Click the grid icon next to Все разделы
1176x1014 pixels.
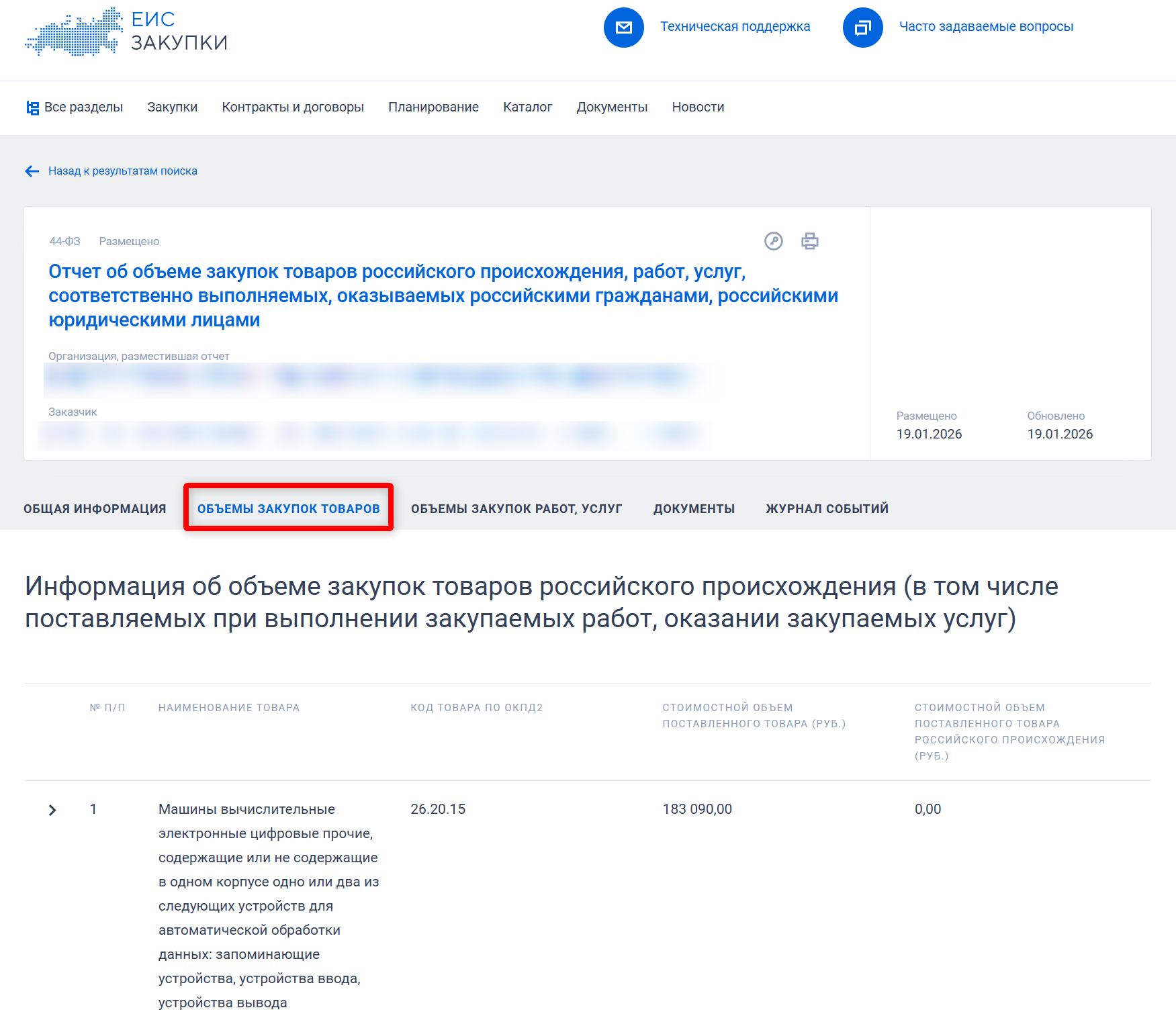point(32,106)
